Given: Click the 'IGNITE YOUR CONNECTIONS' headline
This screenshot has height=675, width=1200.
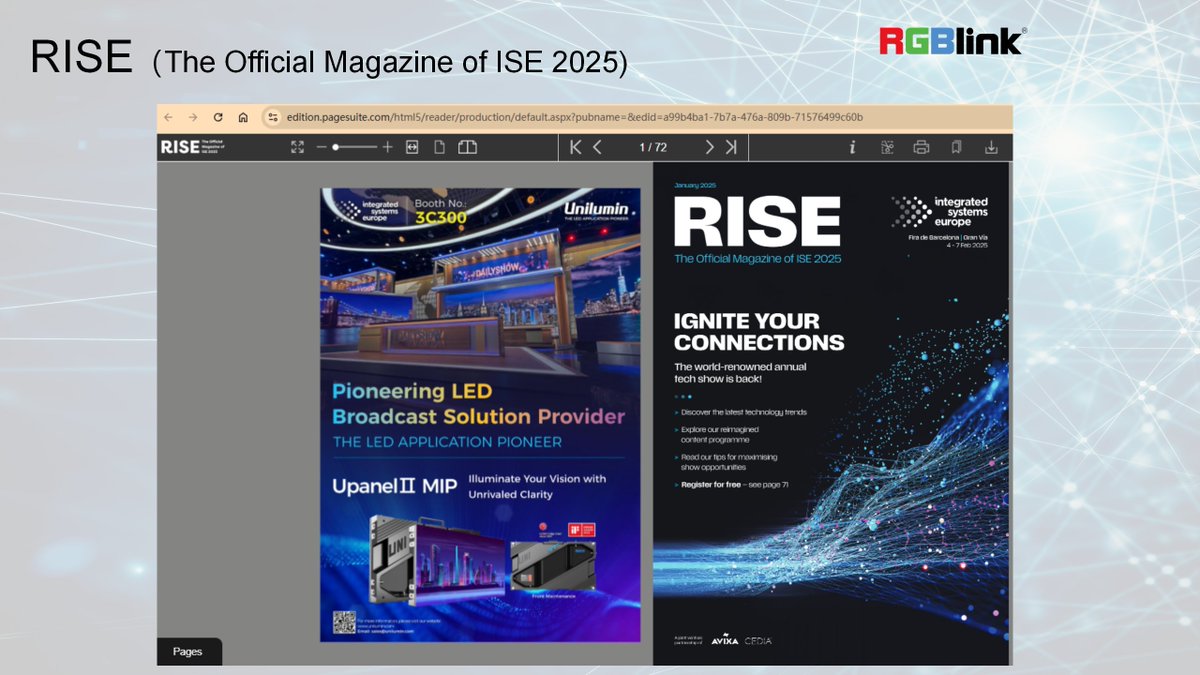Looking at the screenshot, I should [x=759, y=332].
